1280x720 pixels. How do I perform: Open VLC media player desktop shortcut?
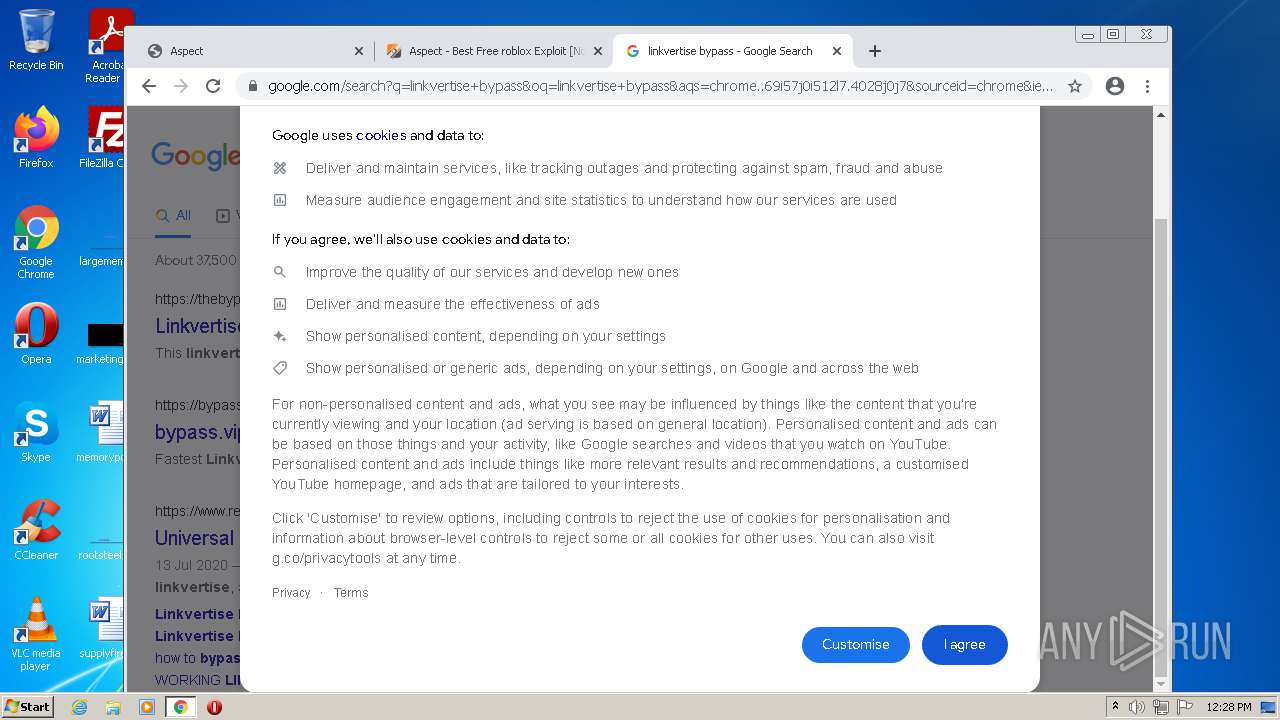(36, 634)
